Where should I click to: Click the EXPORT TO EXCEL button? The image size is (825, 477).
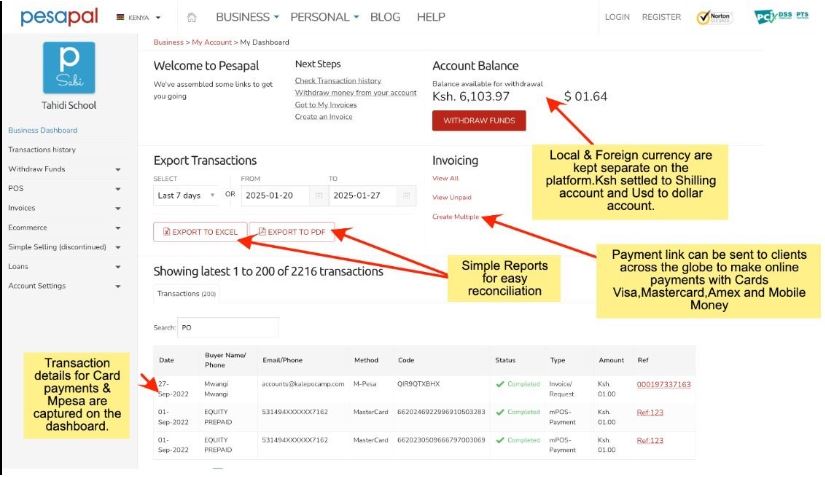pyautogui.click(x=200, y=232)
